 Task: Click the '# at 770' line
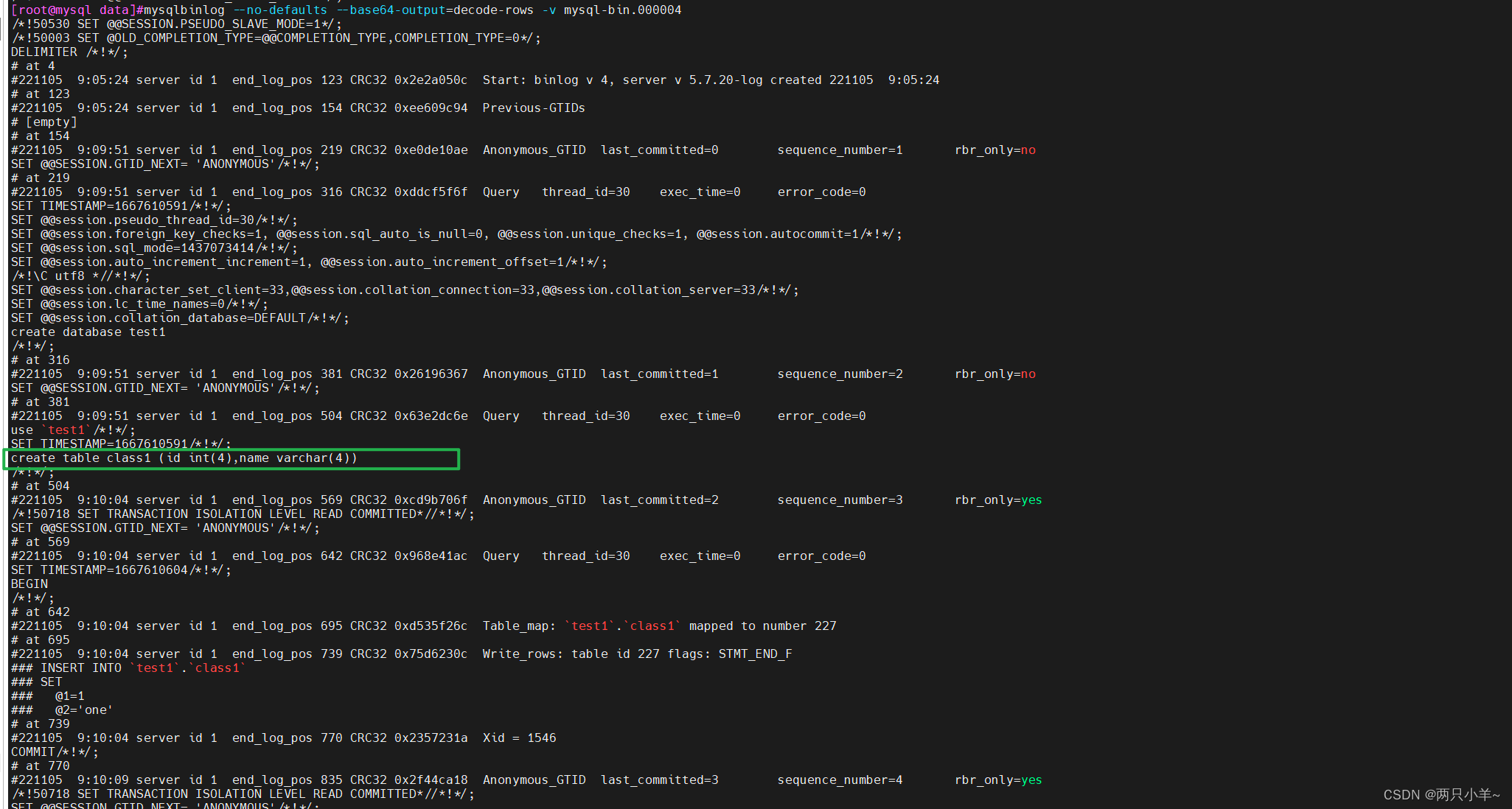click(x=40, y=766)
